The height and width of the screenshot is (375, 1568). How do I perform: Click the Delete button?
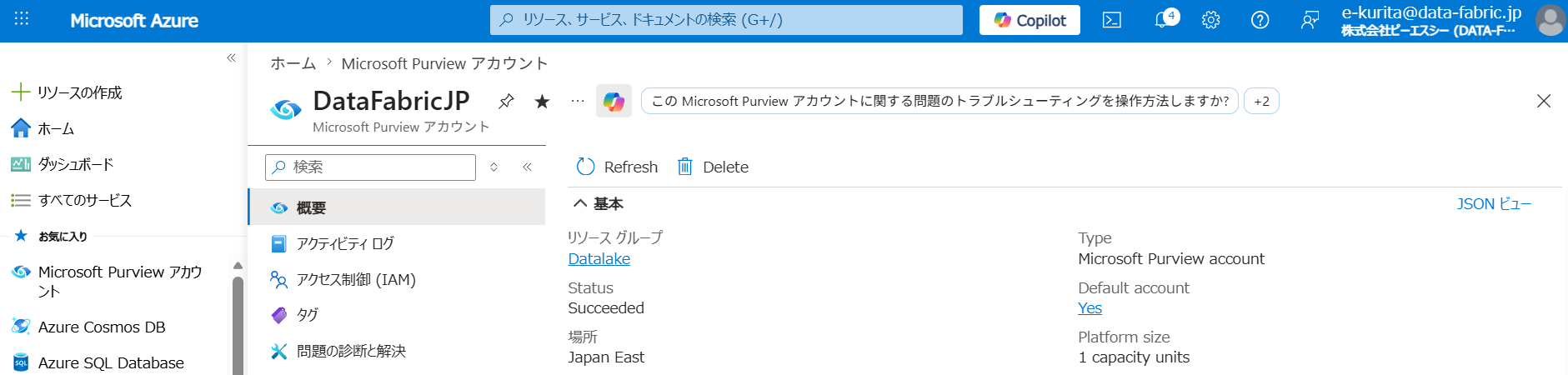coord(713,167)
